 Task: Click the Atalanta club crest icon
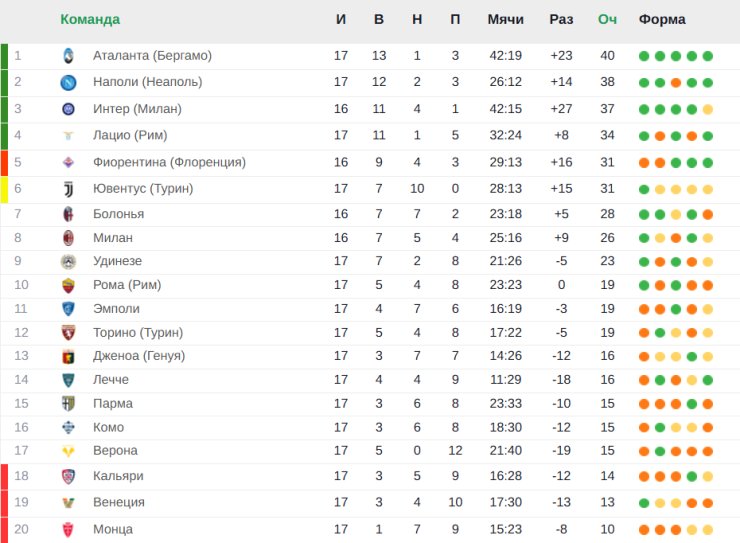coord(68,56)
